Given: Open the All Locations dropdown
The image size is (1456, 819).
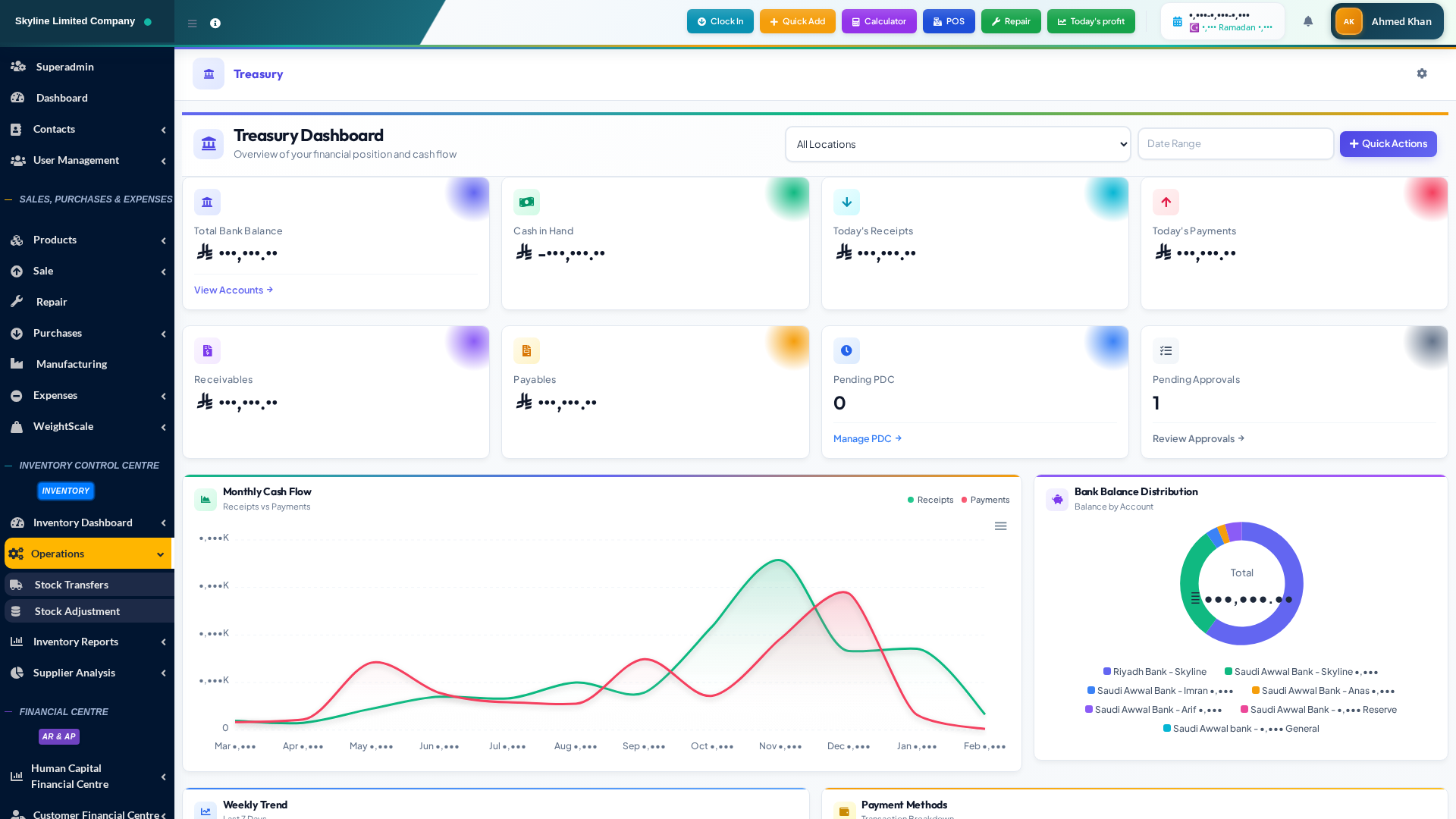Looking at the screenshot, I should 957,144.
